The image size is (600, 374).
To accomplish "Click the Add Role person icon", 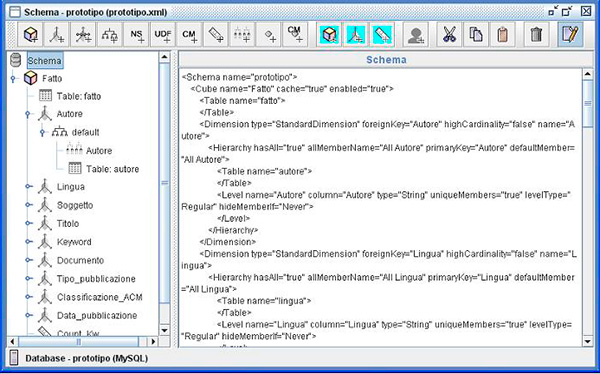I will coord(416,35).
